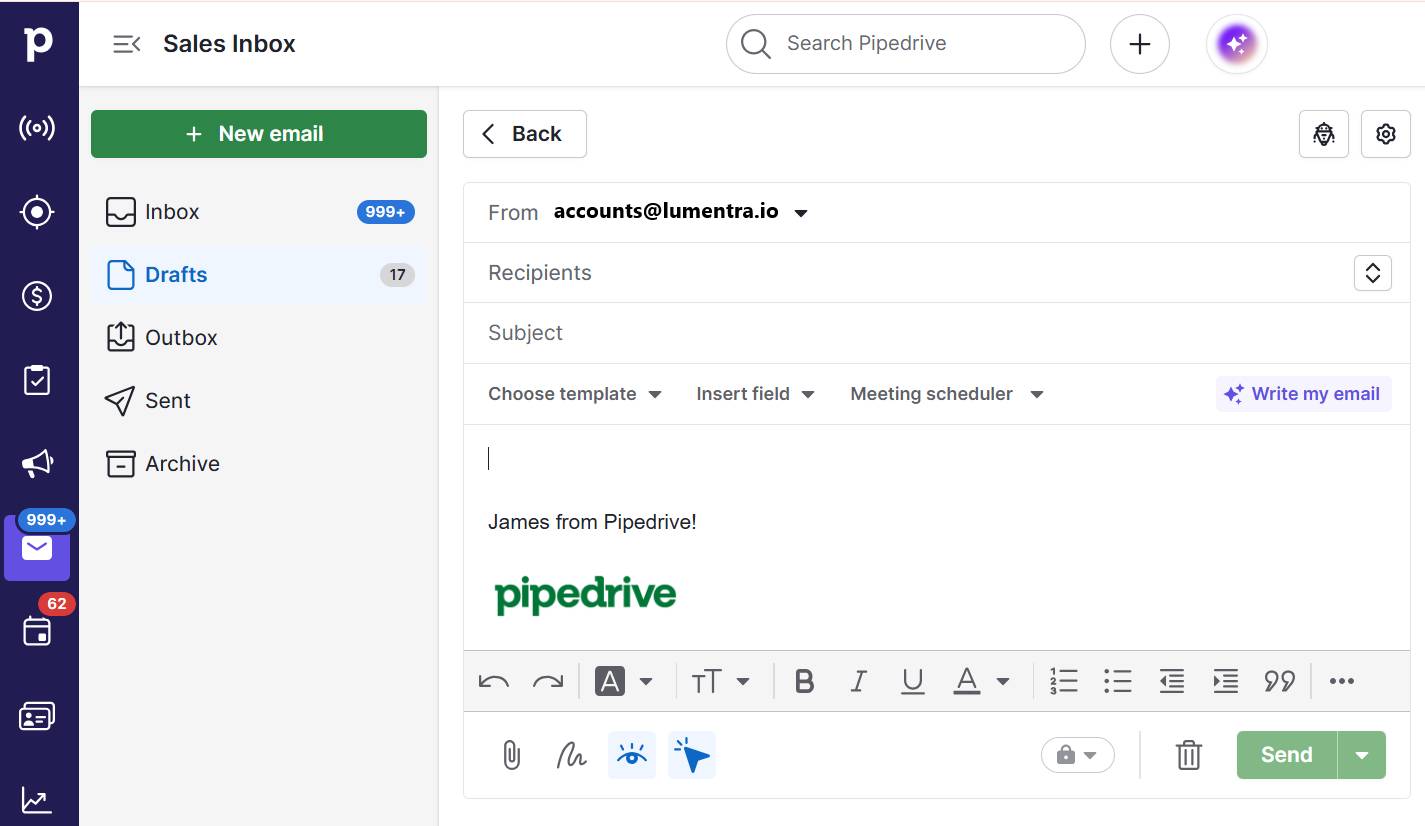Open the Inbox folder
The height and width of the screenshot is (826, 1425).
[259, 212]
